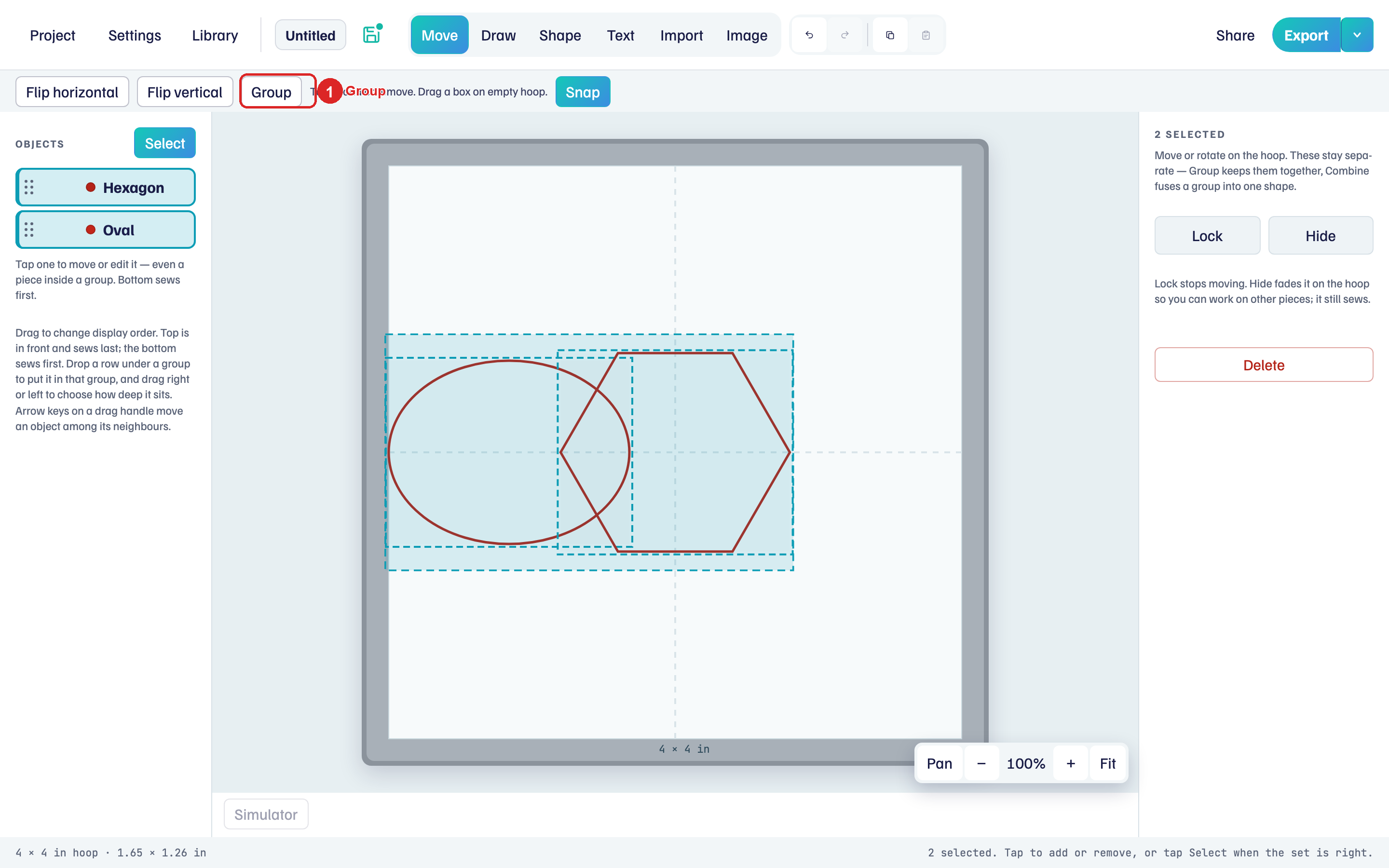Toggle the Select mode in Objects
Viewport: 1389px width, 868px height.
coord(165,143)
